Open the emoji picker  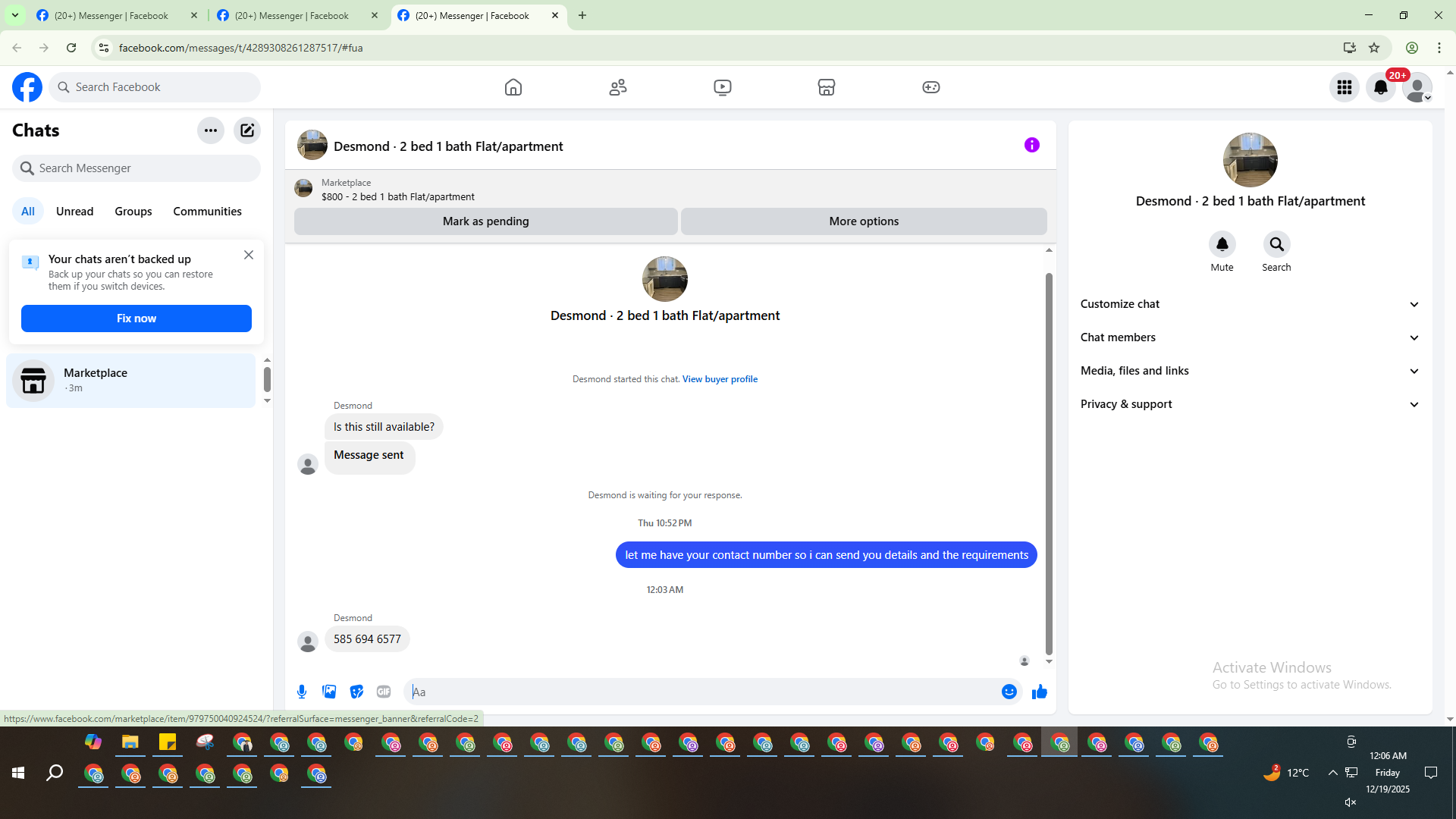pos(1009,692)
